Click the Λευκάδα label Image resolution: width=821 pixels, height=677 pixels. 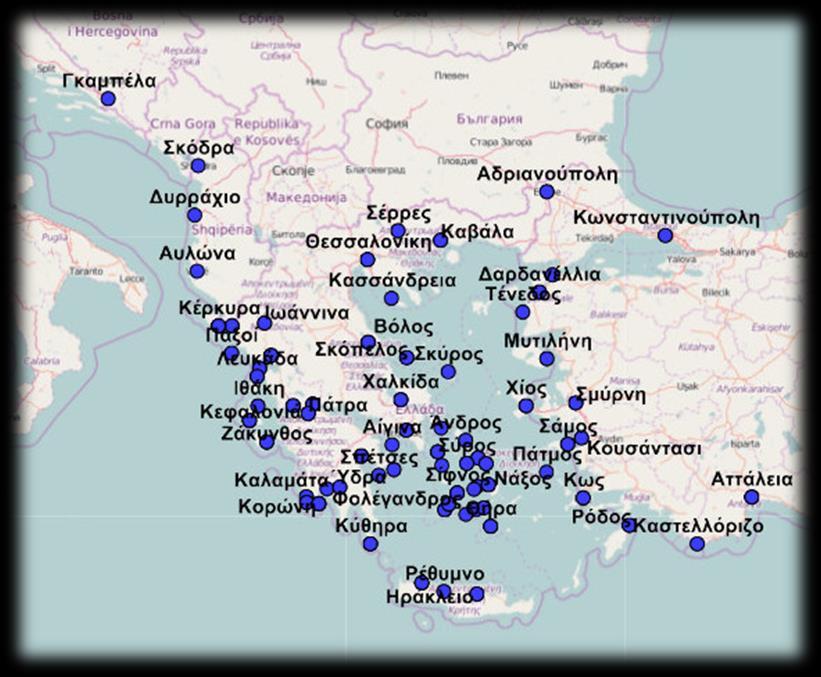point(257,359)
